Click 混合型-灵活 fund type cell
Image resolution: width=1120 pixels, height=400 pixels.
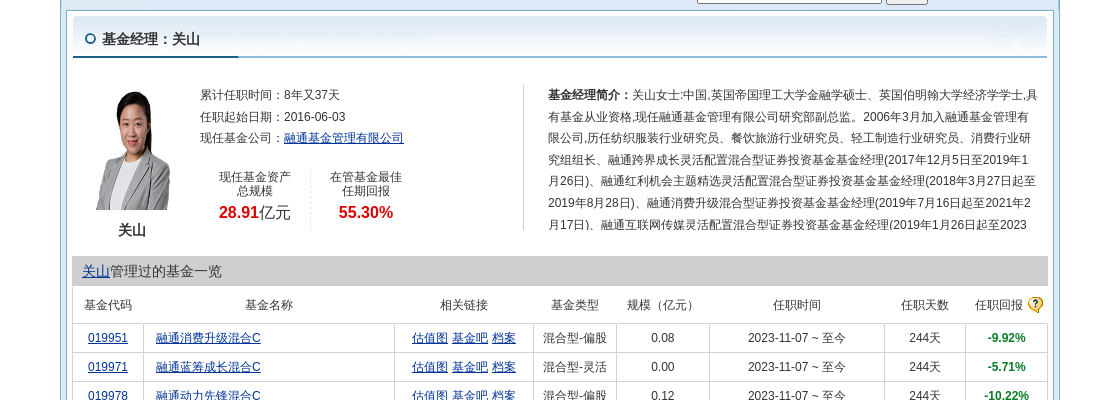[x=574, y=367]
